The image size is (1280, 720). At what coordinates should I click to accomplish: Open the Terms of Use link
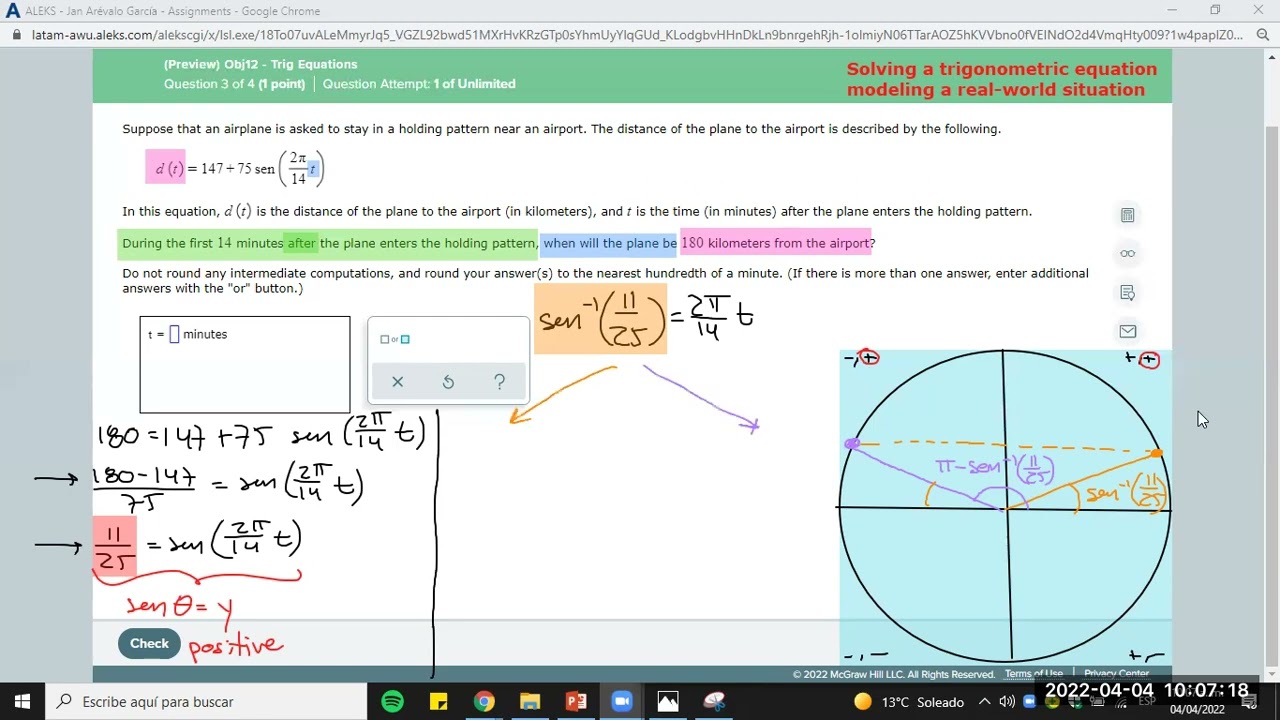tap(1034, 674)
